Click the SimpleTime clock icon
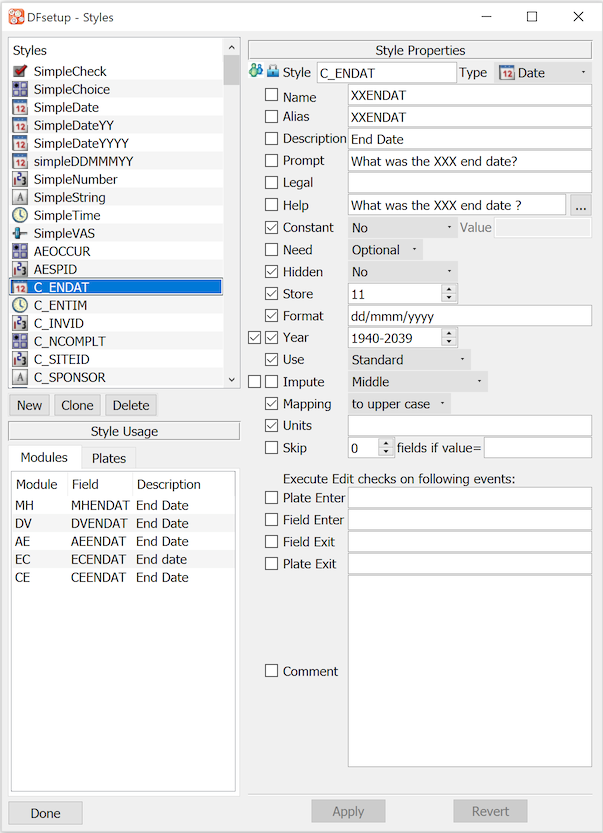Screen dimensions: 603x833 pyautogui.click(x=20, y=215)
